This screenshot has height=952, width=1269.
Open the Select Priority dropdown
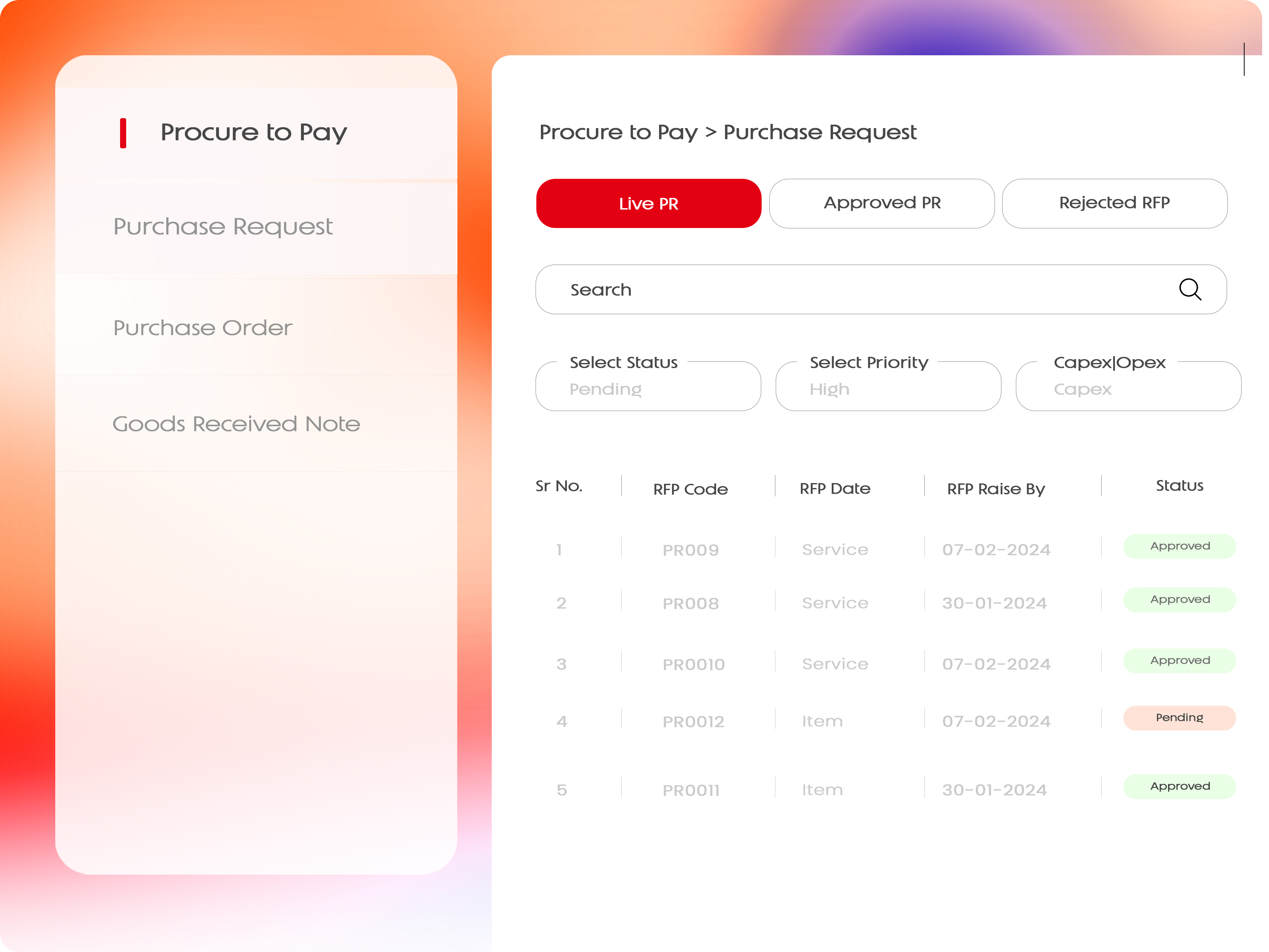(888, 385)
